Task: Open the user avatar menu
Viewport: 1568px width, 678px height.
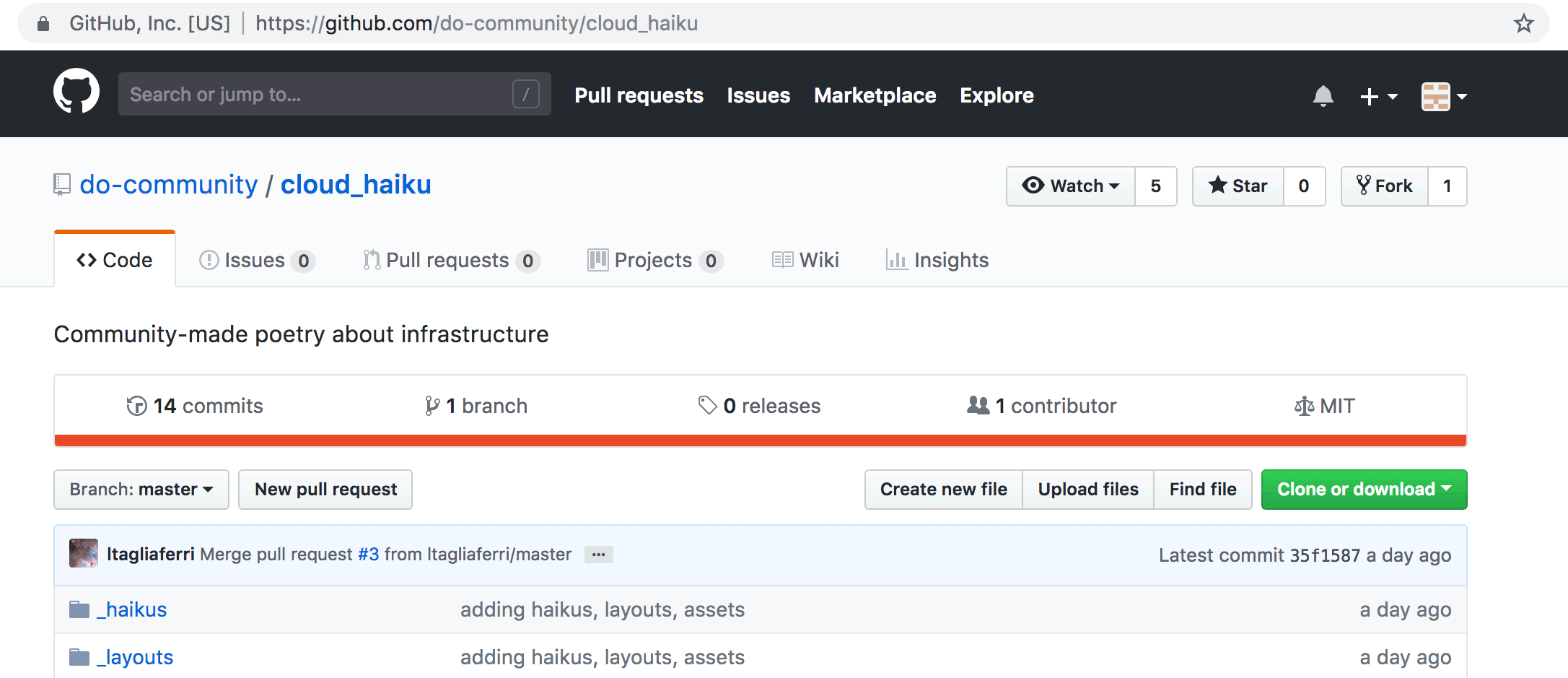Action: (1444, 96)
